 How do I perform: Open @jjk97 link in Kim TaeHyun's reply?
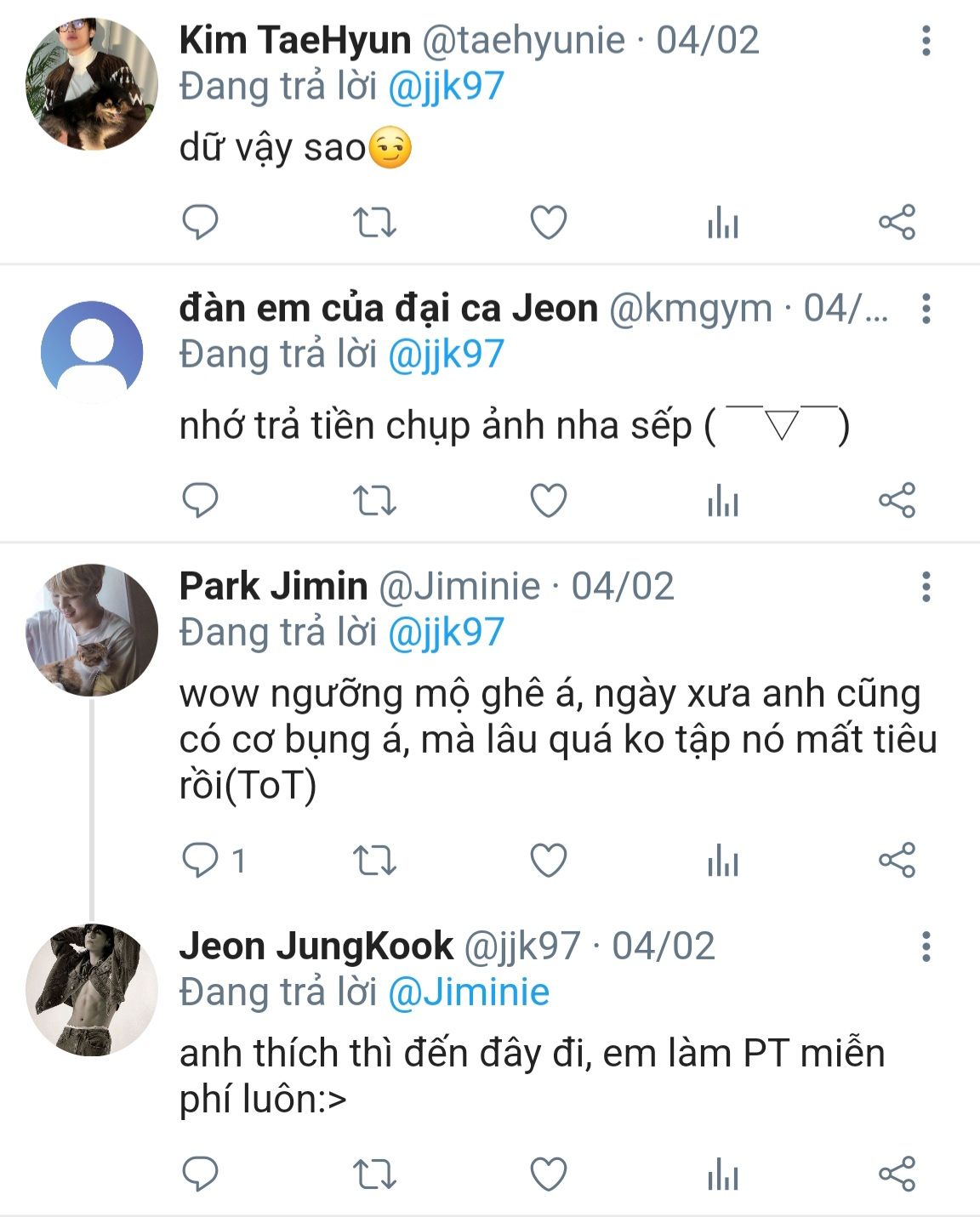(446, 87)
